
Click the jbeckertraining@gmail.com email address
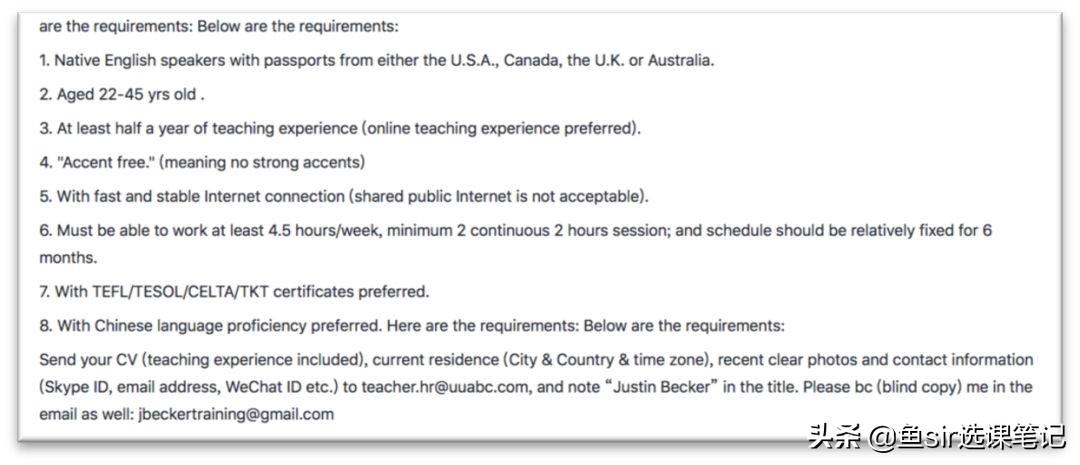coord(236,413)
